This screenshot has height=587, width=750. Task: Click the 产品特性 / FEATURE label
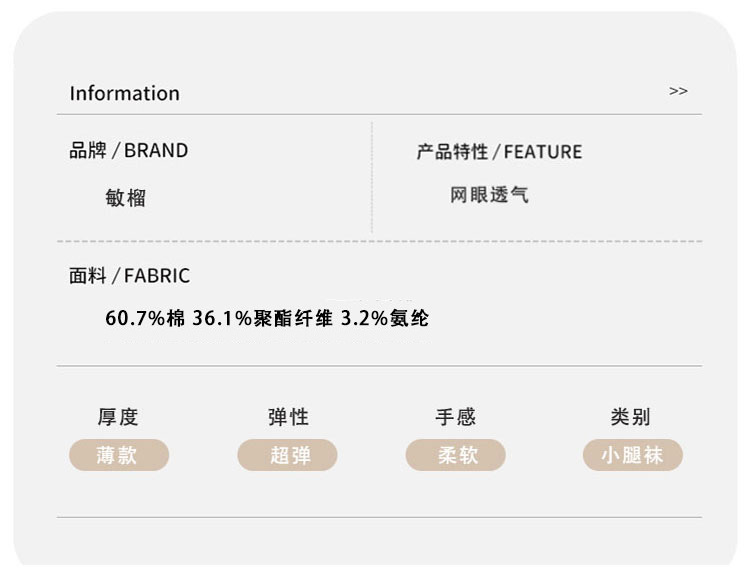click(x=499, y=152)
